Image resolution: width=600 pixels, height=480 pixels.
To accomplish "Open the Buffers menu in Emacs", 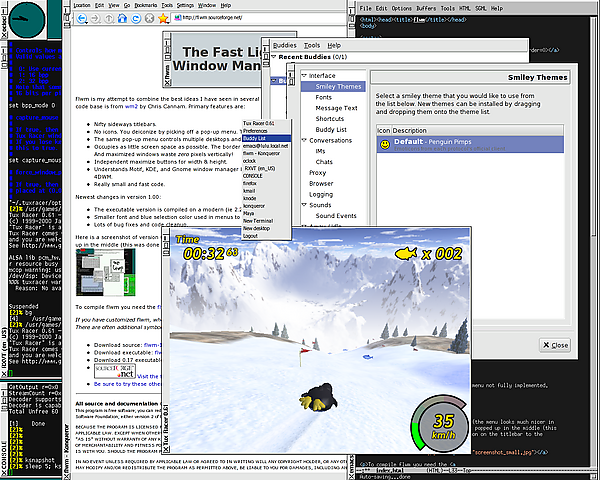I will point(426,8).
